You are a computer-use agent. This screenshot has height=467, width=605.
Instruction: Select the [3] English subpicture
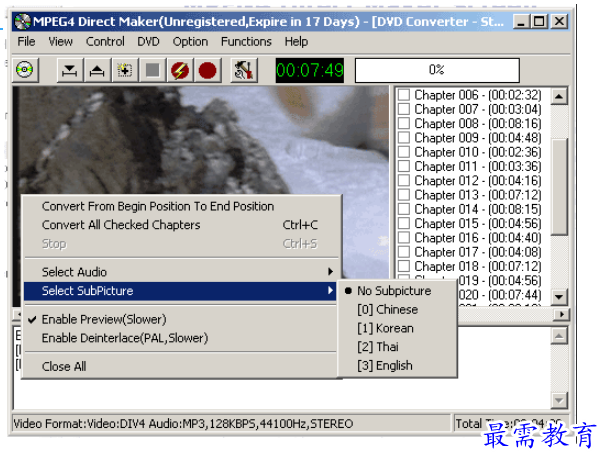(x=385, y=365)
